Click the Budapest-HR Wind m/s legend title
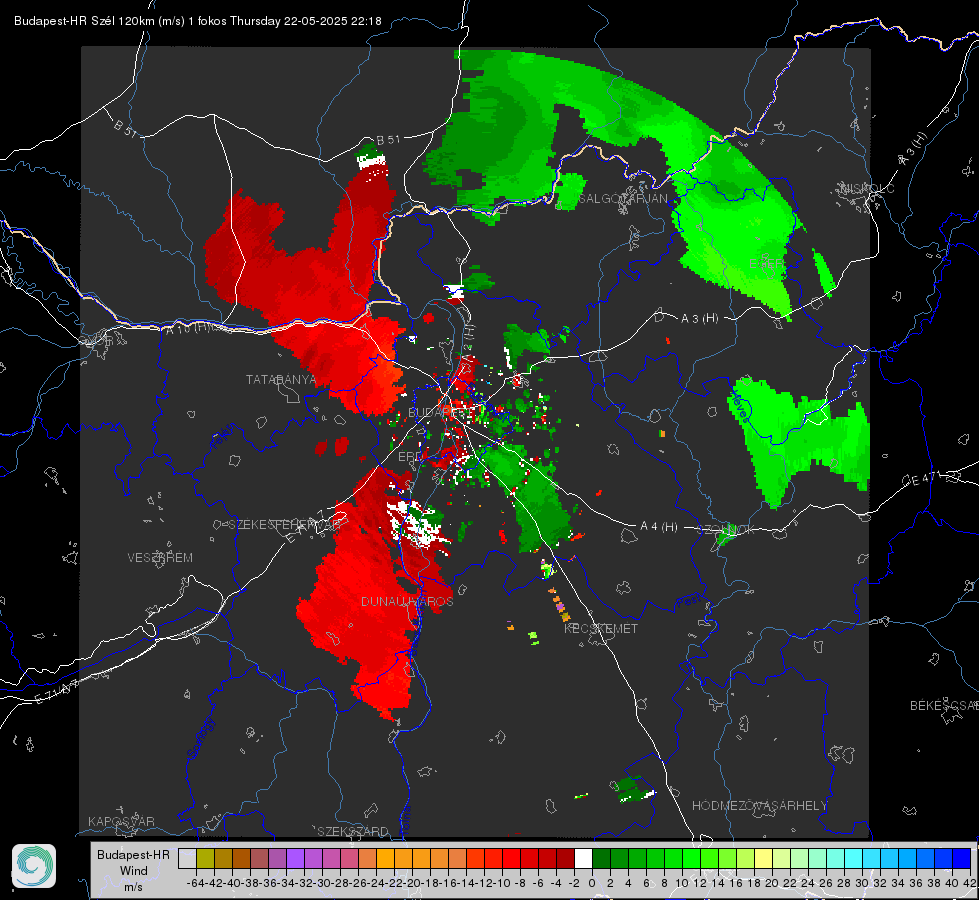 (134, 871)
